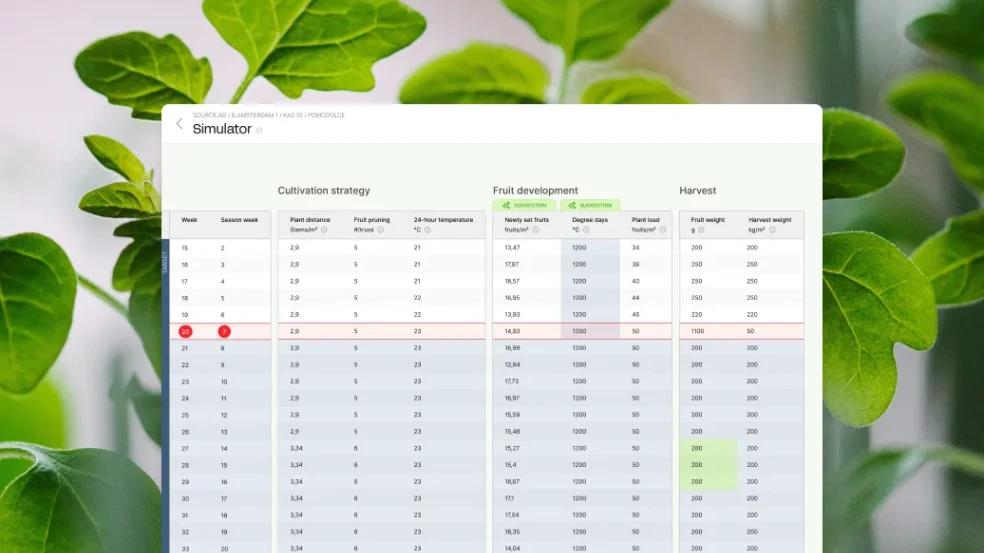
Task: Click the back arrow beside Simulator
Action: [179, 124]
